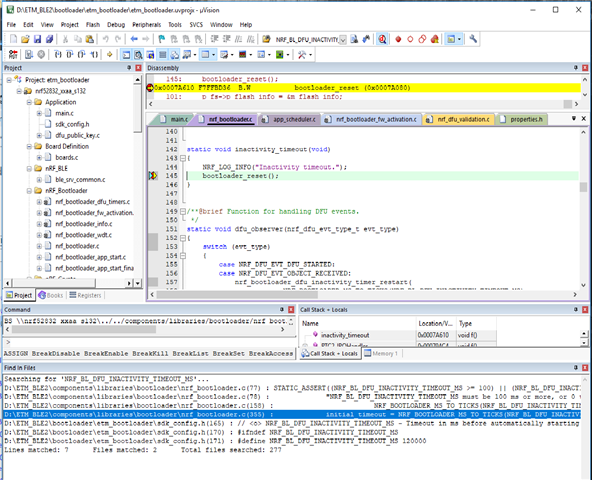592x480 pixels.
Task: Select Memory 1 bottom tab
Action: point(381,353)
